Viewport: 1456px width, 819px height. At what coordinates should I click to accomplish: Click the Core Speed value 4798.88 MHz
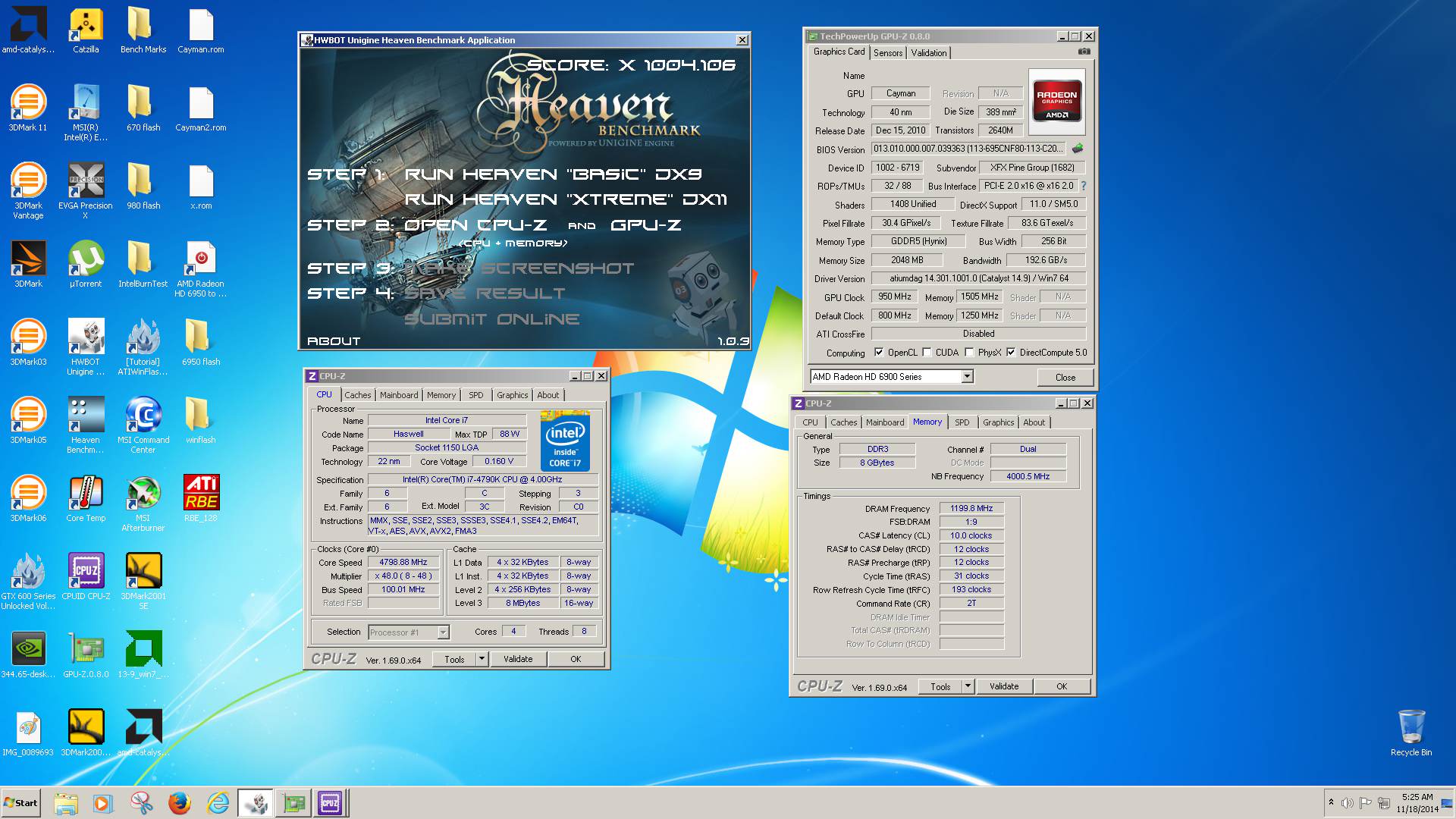coord(403,562)
